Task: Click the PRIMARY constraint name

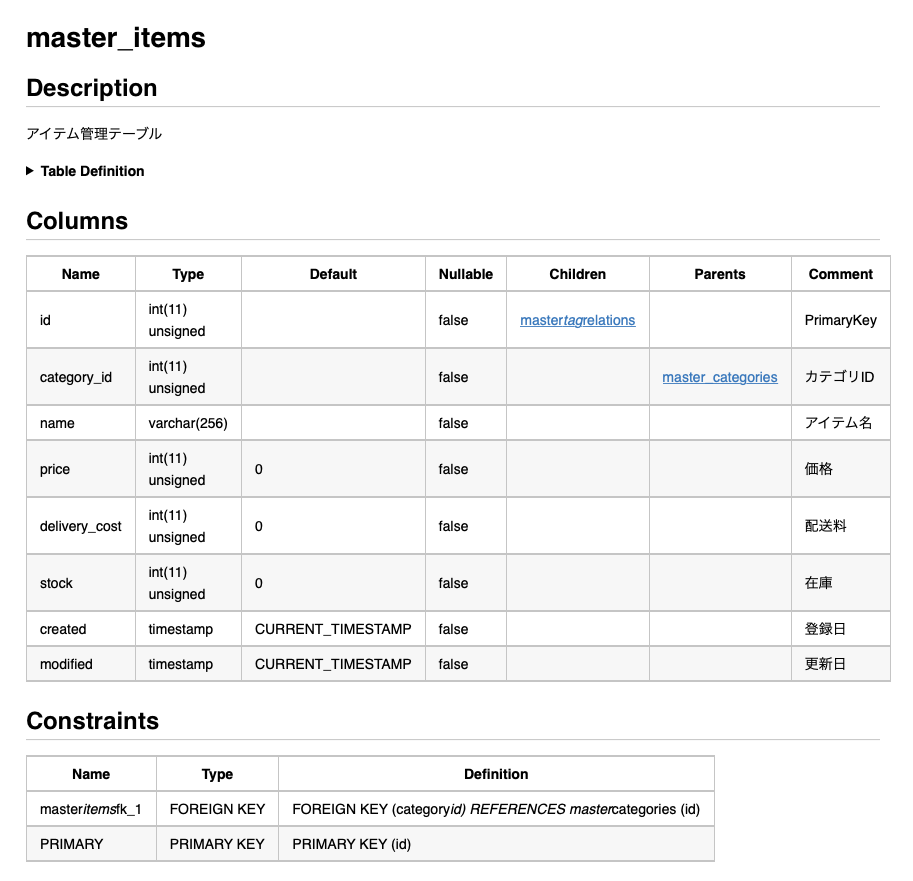Action: [x=91, y=844]
